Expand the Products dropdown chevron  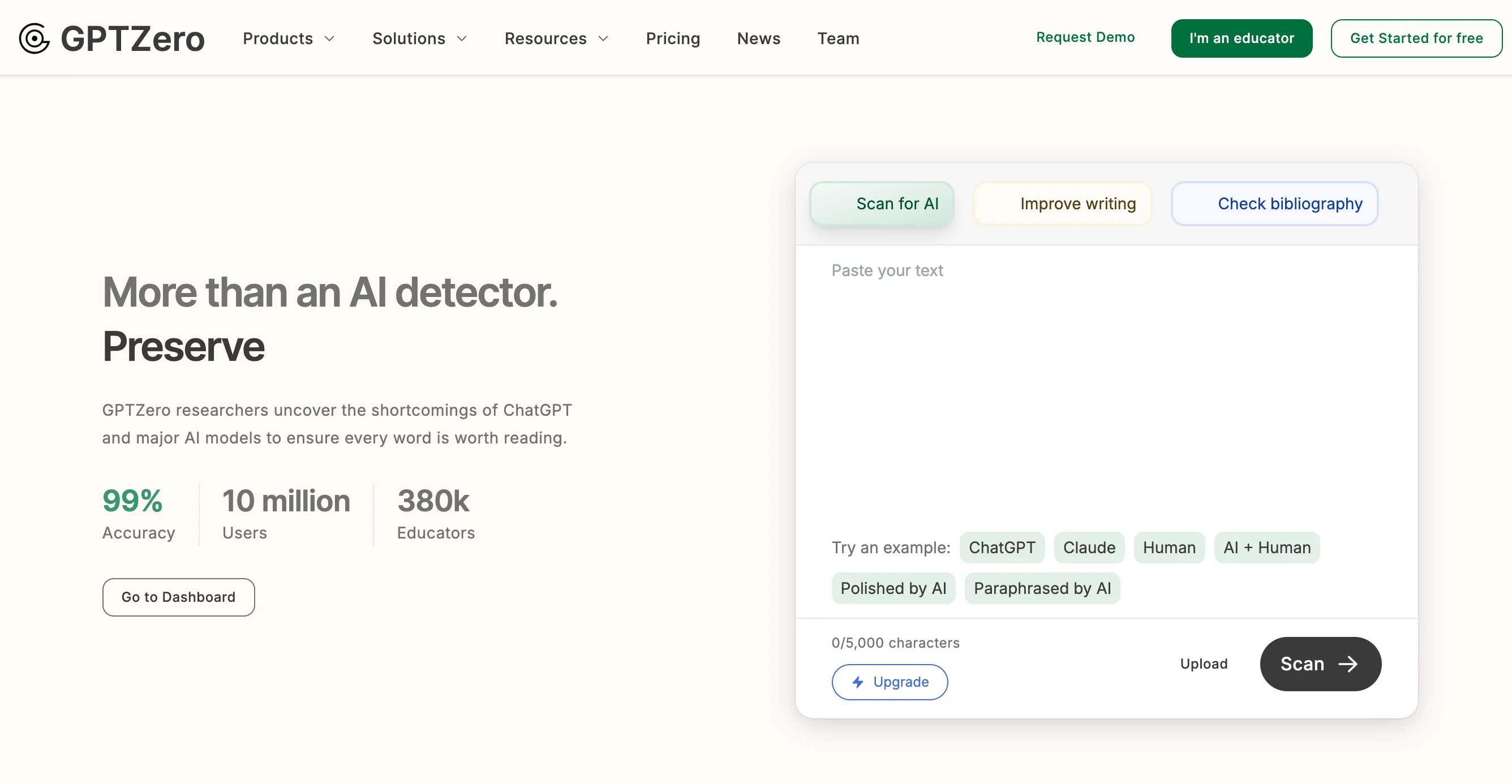[x=330, y=38]
